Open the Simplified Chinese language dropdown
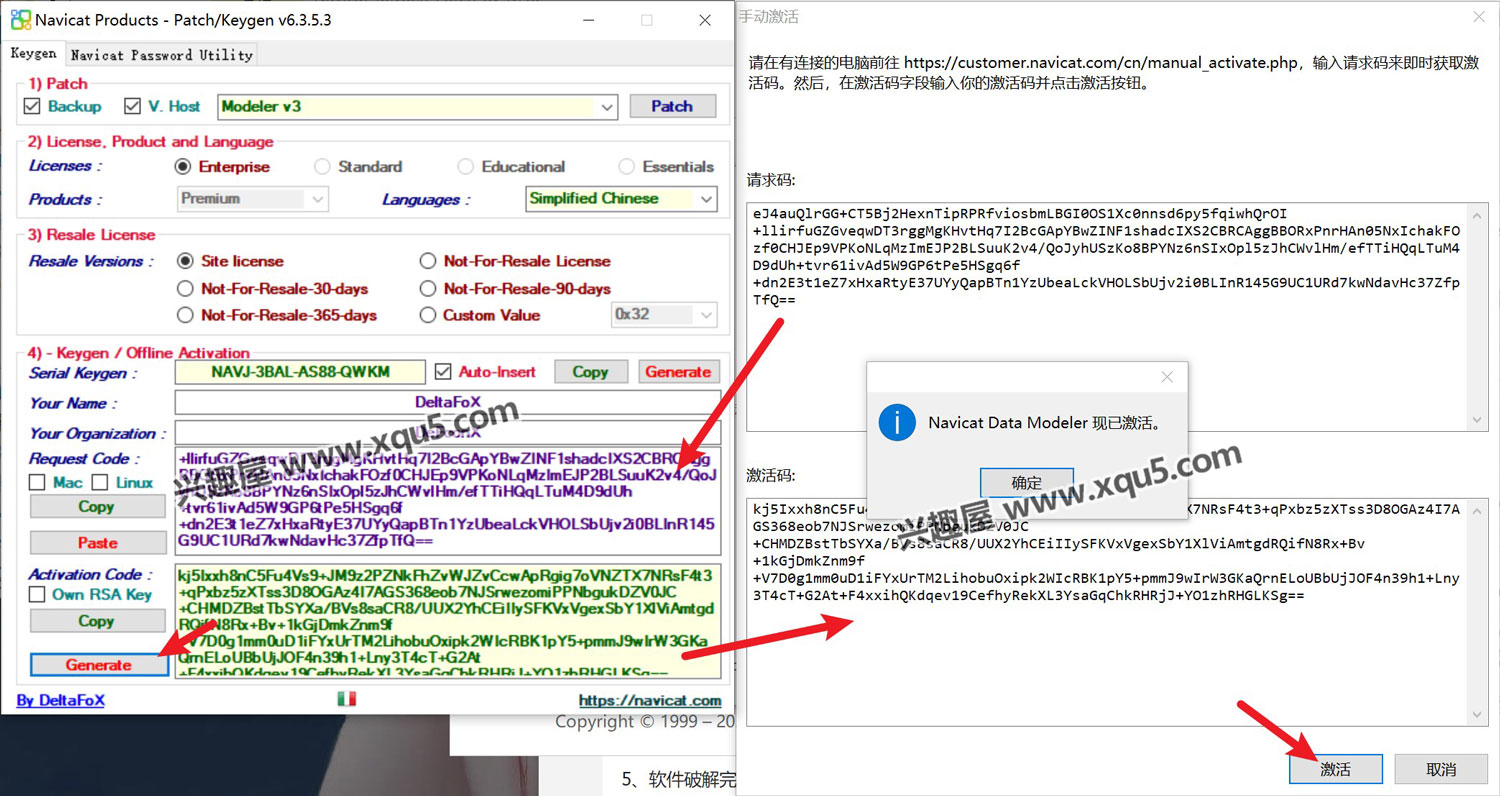This screenshot has width=1500, height=796. 622,199
